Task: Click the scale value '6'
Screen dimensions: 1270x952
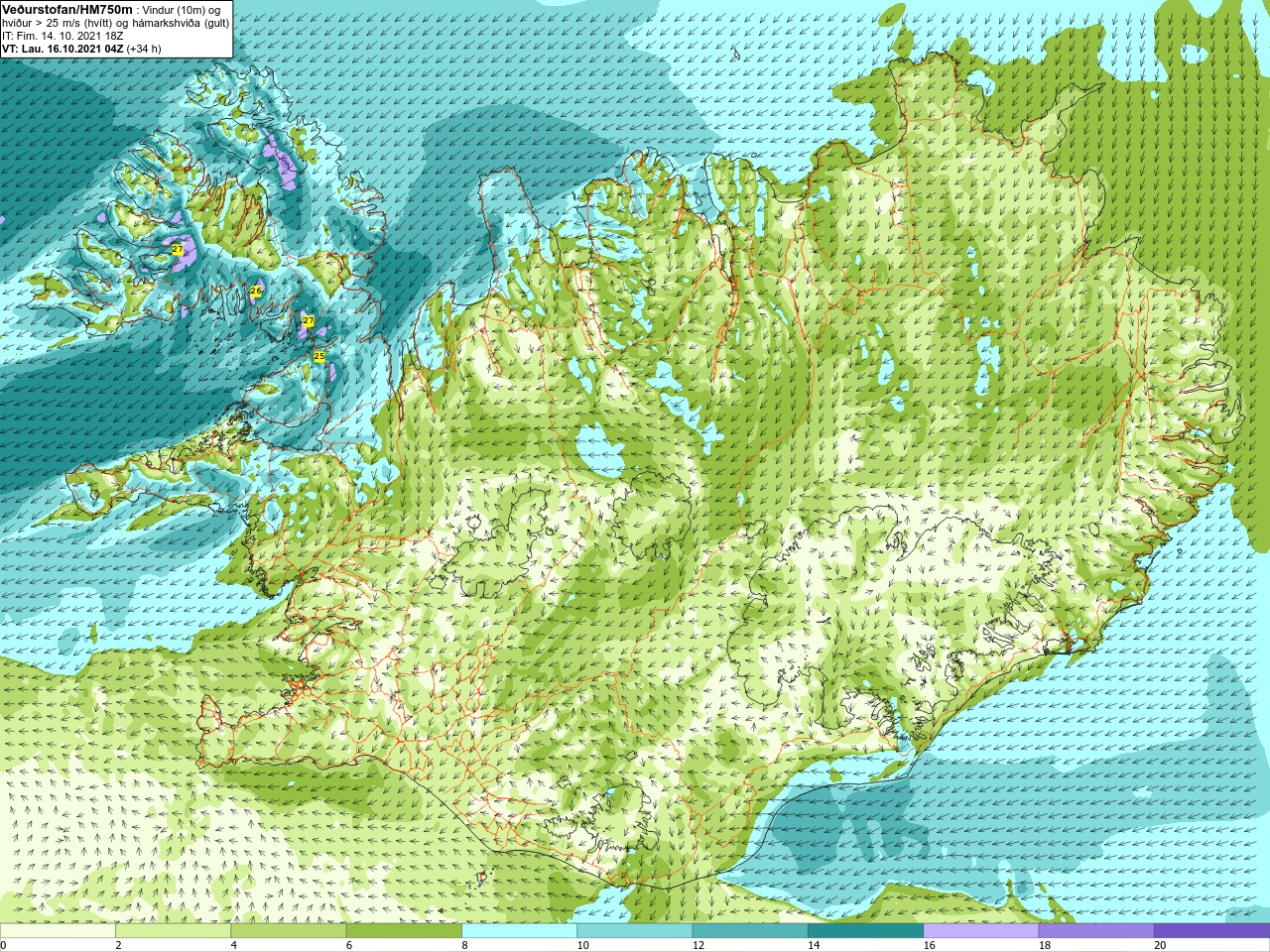Action: pyautogui.click(x=348, y=945)
